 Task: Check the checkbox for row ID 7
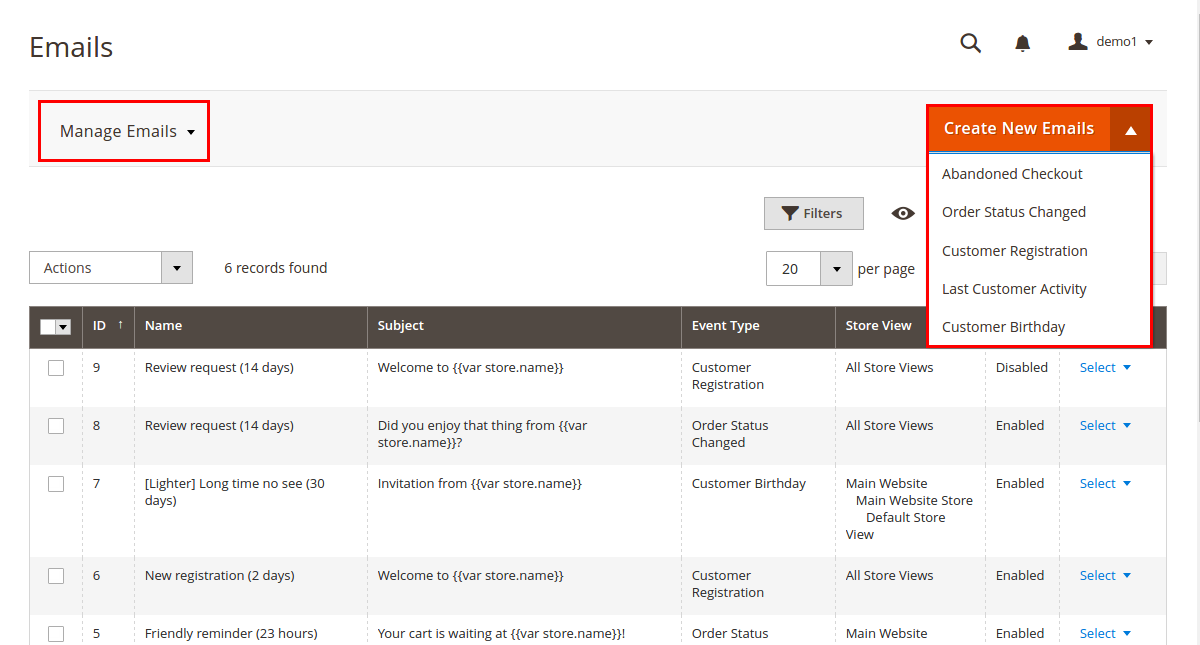coord(56,484)
